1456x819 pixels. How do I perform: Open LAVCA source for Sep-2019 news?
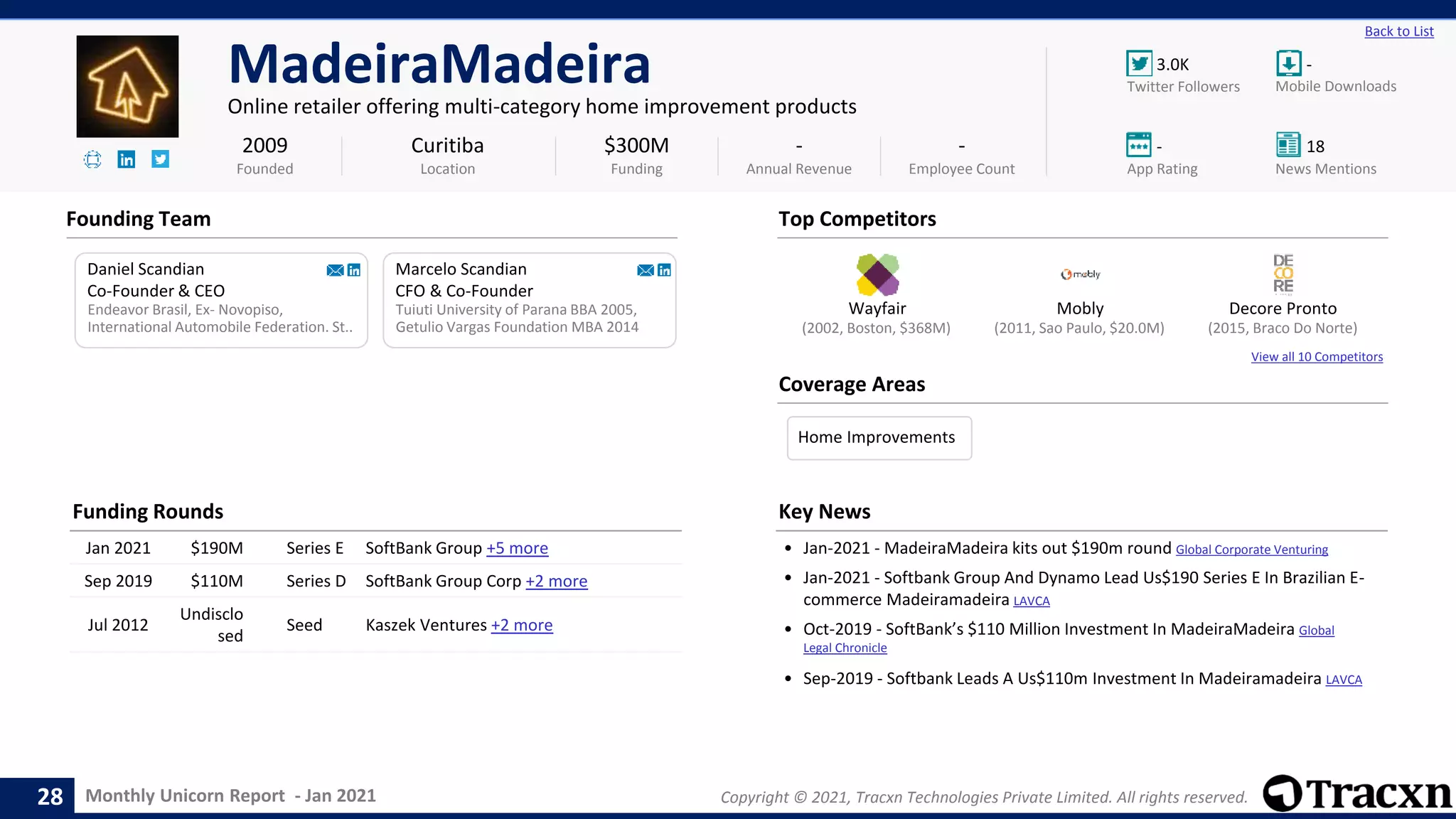(x=1344, y=680)
